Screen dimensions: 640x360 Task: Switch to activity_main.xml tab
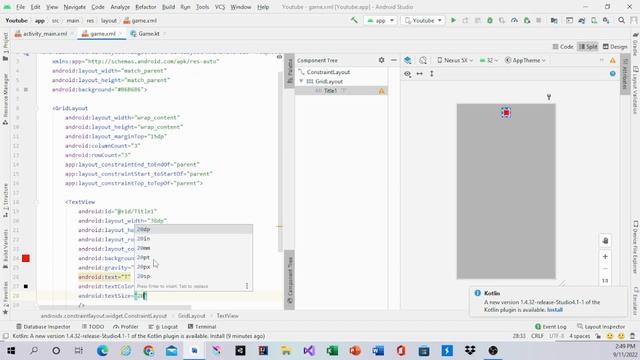[45, 34]
